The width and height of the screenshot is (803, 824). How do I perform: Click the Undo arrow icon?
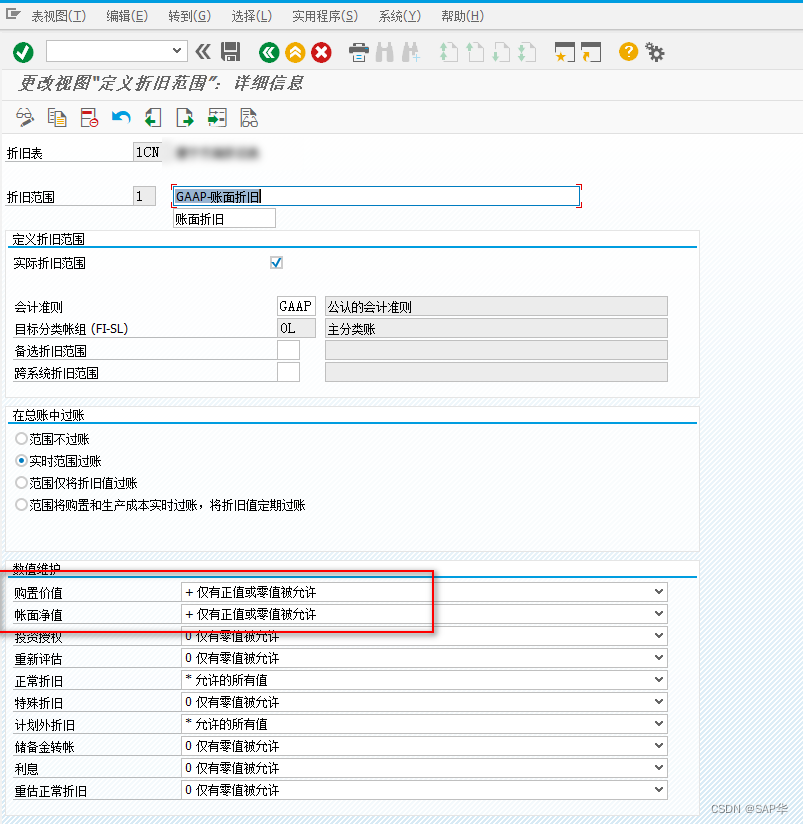pyautogui.click(x=120, y=117)
